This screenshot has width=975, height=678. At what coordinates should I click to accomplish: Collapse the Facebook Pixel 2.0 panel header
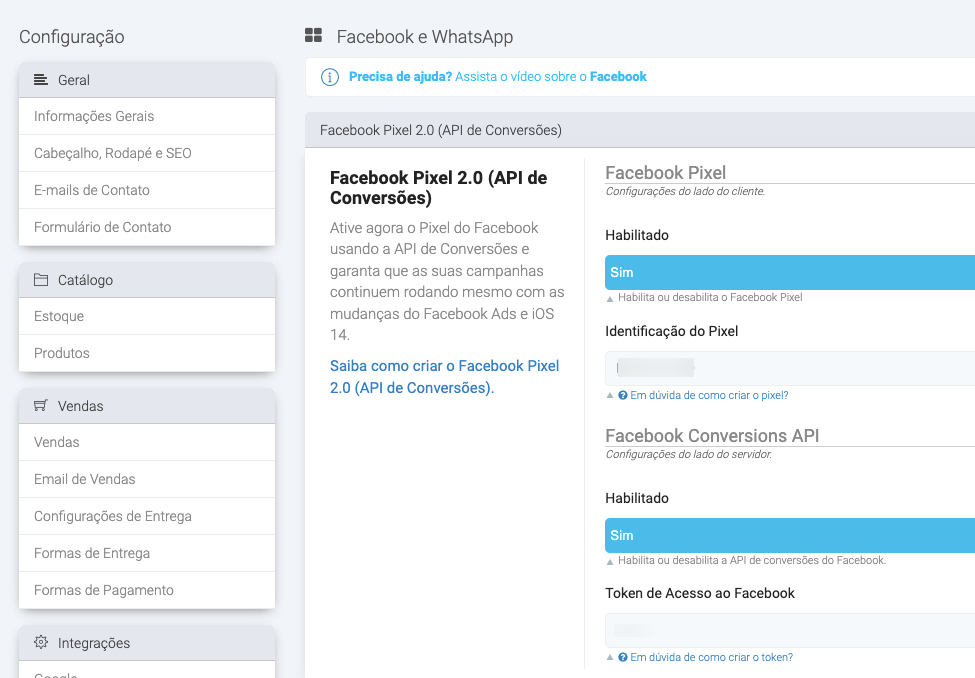point(640,130)
